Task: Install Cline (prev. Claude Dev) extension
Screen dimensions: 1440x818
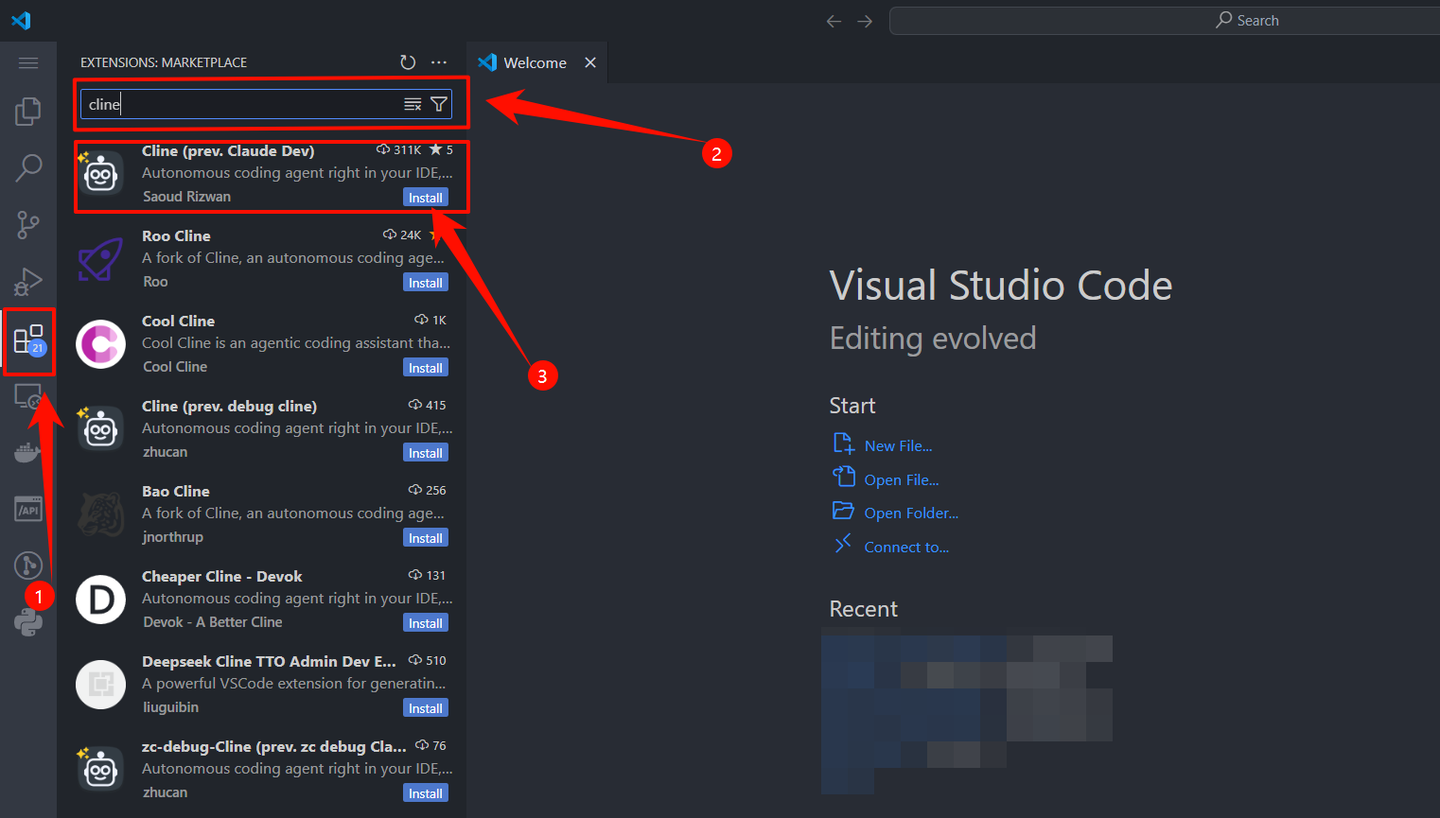Action: pyautogui.click(x=425, y=197)
